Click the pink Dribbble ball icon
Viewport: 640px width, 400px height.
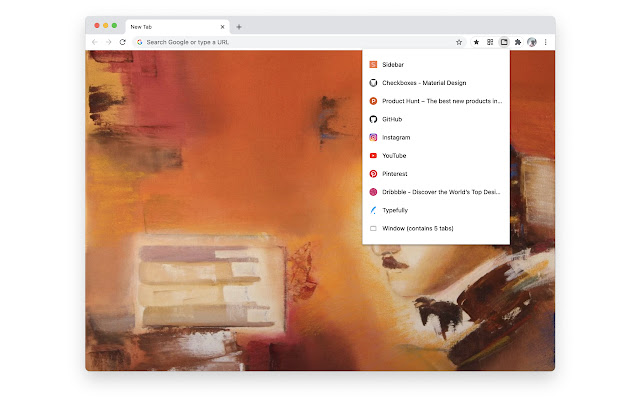[x=373, y=192]
